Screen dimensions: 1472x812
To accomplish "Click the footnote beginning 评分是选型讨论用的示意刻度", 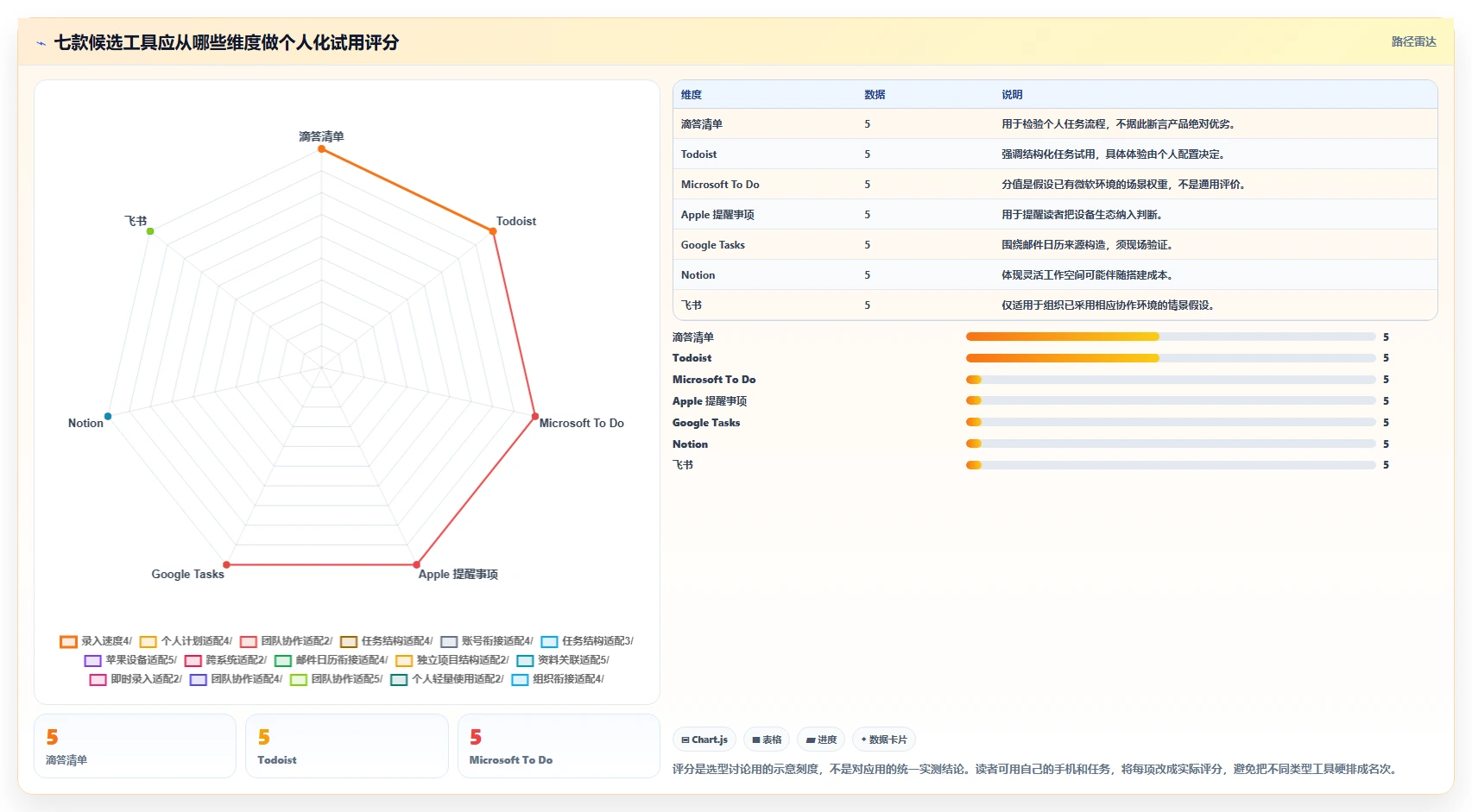I will 1036,769.
